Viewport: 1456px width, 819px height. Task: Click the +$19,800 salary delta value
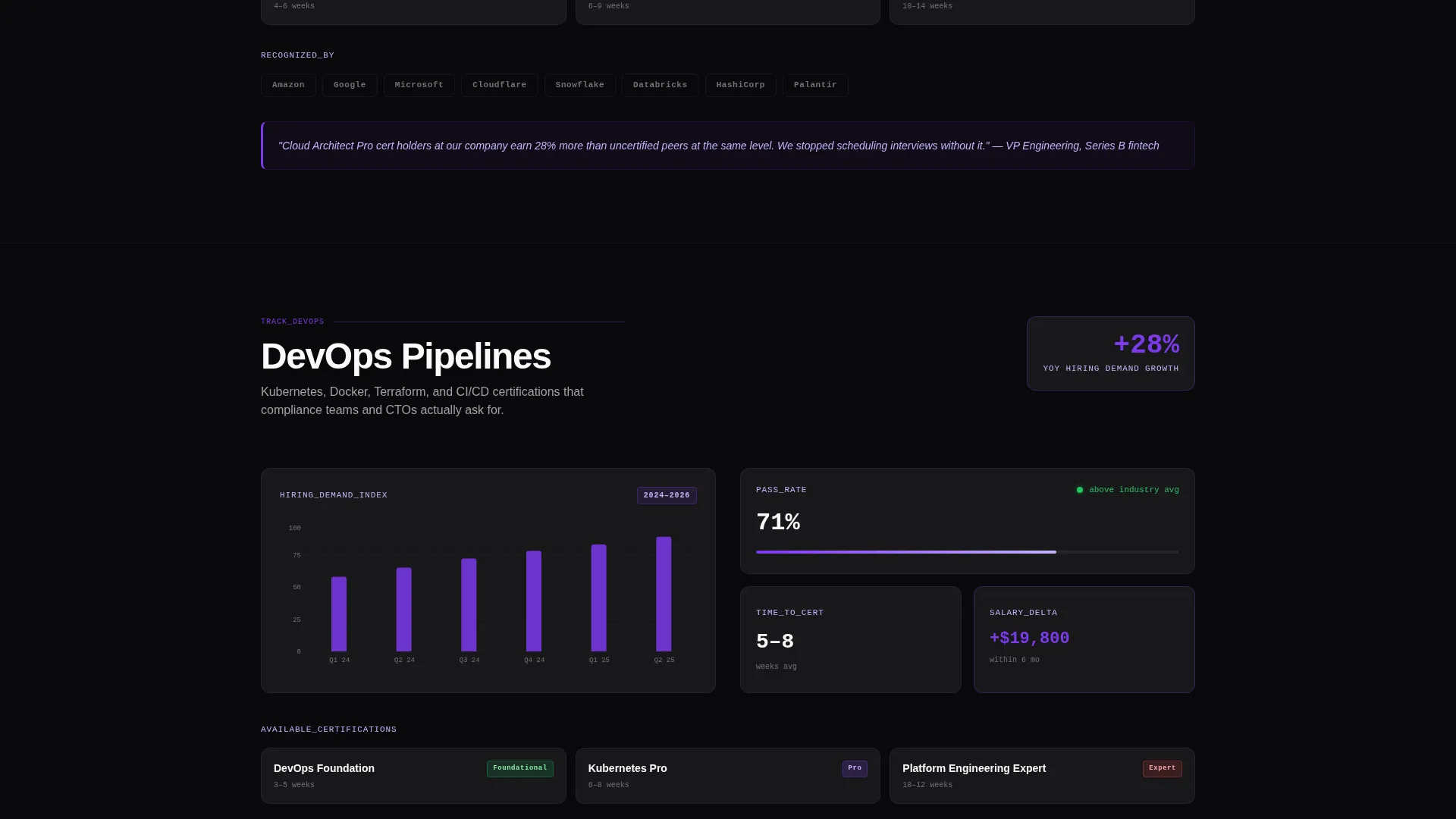(1030, 639)
